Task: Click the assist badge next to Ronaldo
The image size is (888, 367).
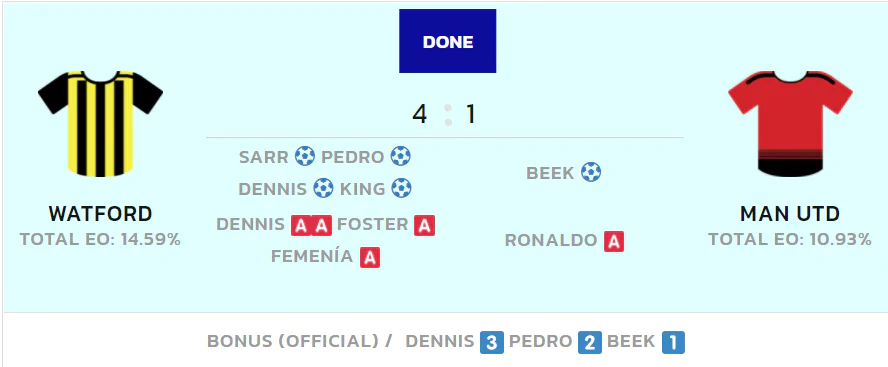Action: (613, 242)
